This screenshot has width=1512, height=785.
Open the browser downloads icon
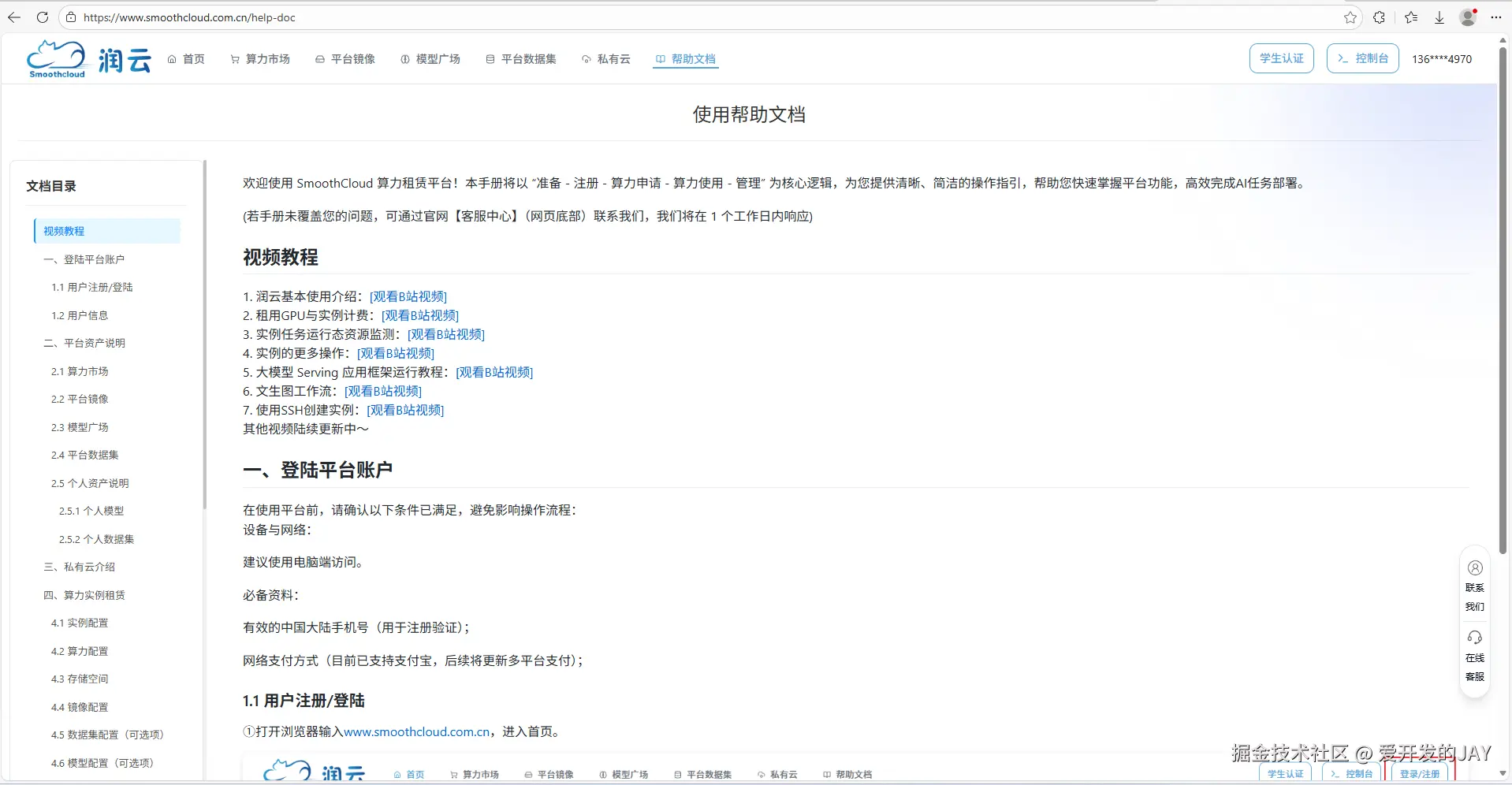pos(1439,17)
